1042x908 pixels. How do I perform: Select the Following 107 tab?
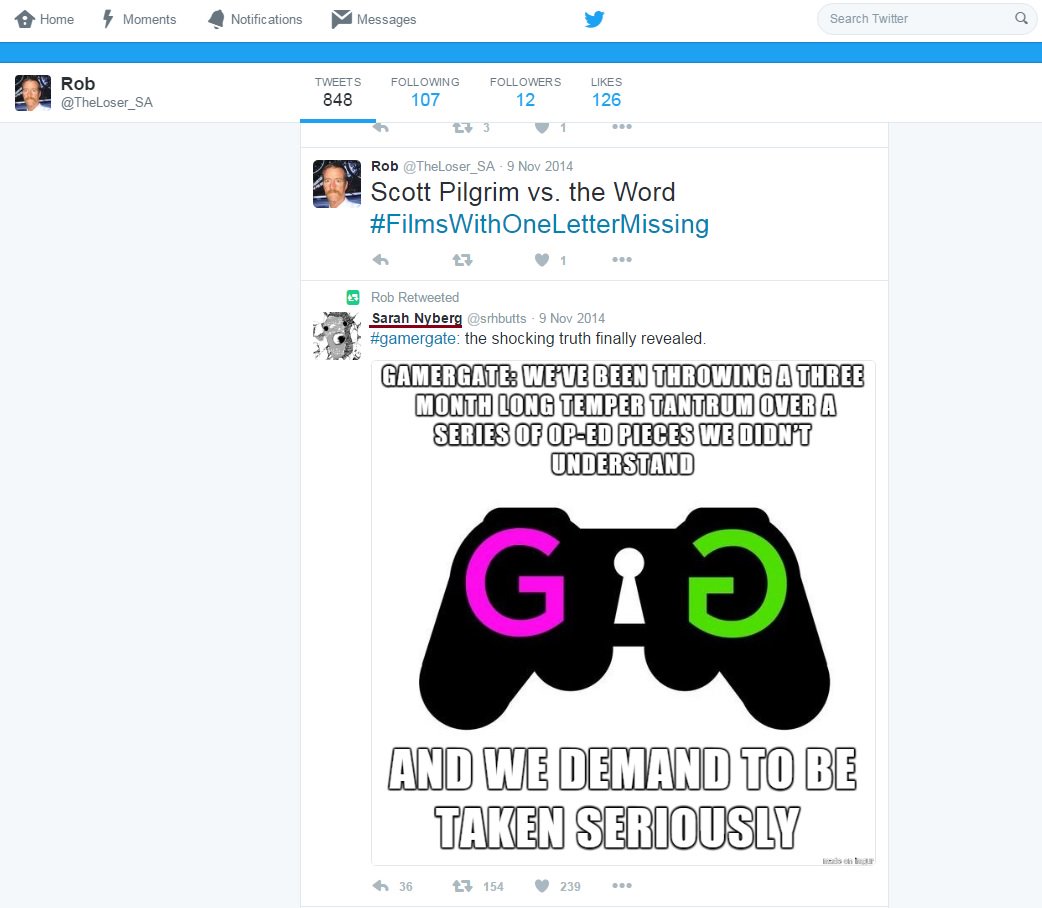coord(425,92)
